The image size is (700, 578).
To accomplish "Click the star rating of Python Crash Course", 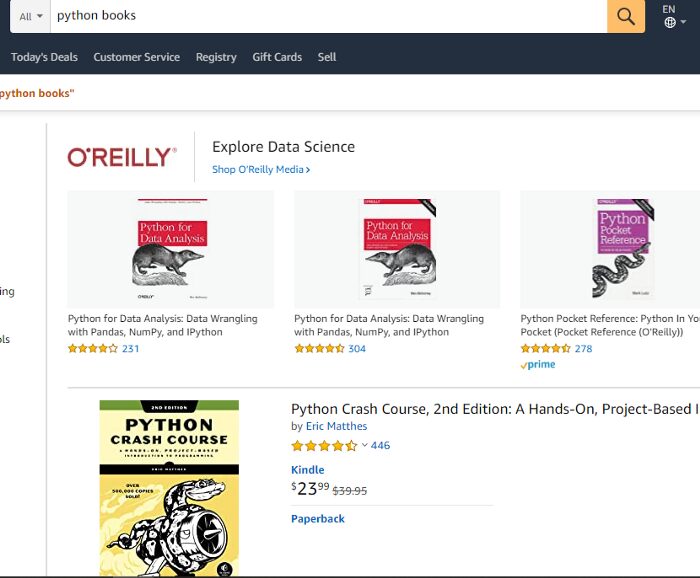I will click(323, 446).
